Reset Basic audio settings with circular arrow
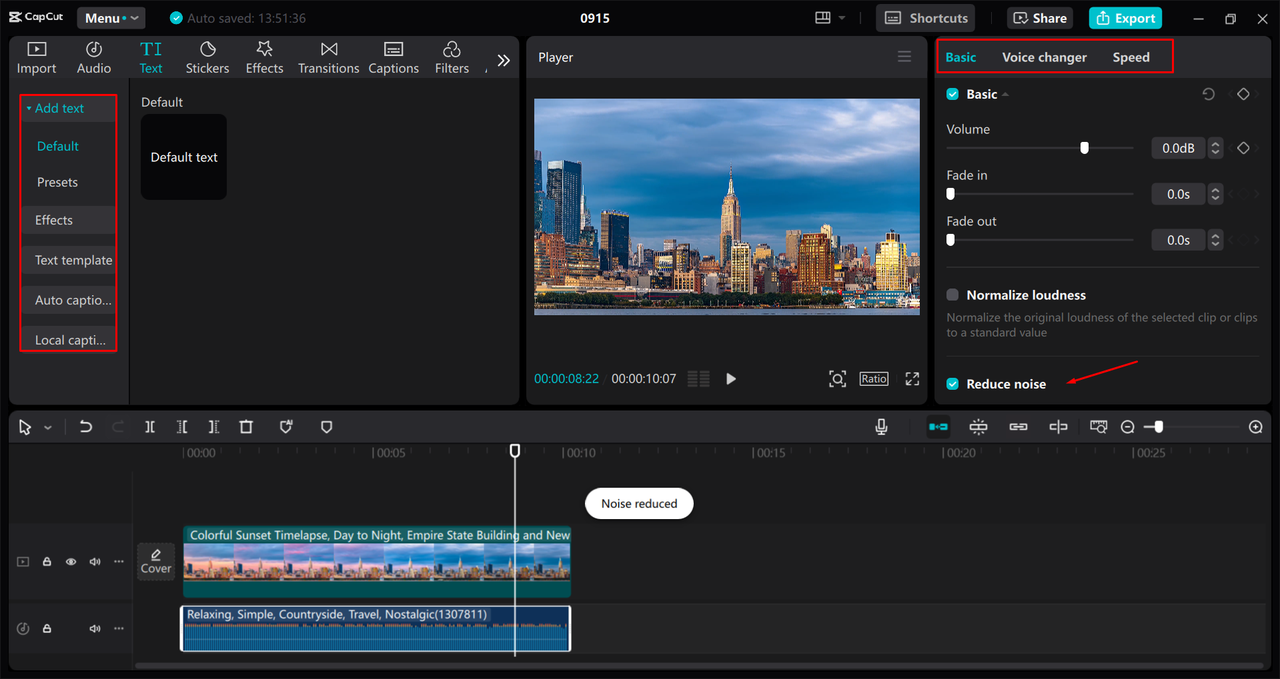Image resolution: width=1280 pixels, height=679 pixels. point(1208,94)
